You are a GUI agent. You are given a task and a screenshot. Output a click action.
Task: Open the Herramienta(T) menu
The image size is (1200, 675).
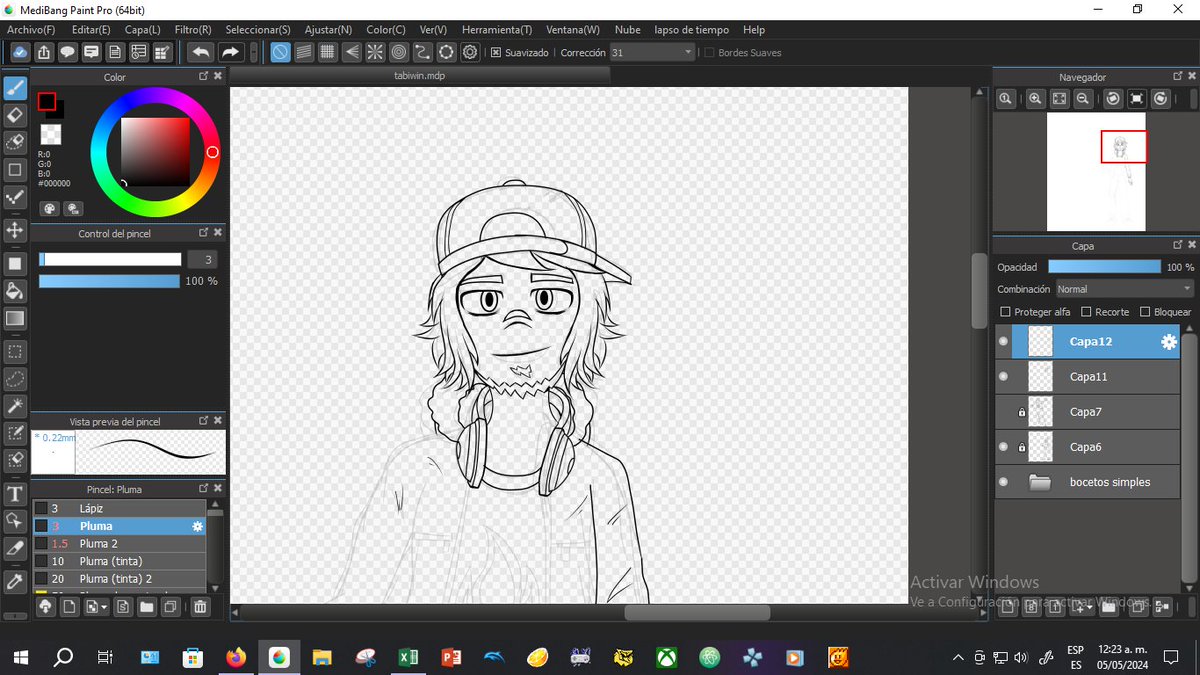pyautogui.click(x=497, y=30)
